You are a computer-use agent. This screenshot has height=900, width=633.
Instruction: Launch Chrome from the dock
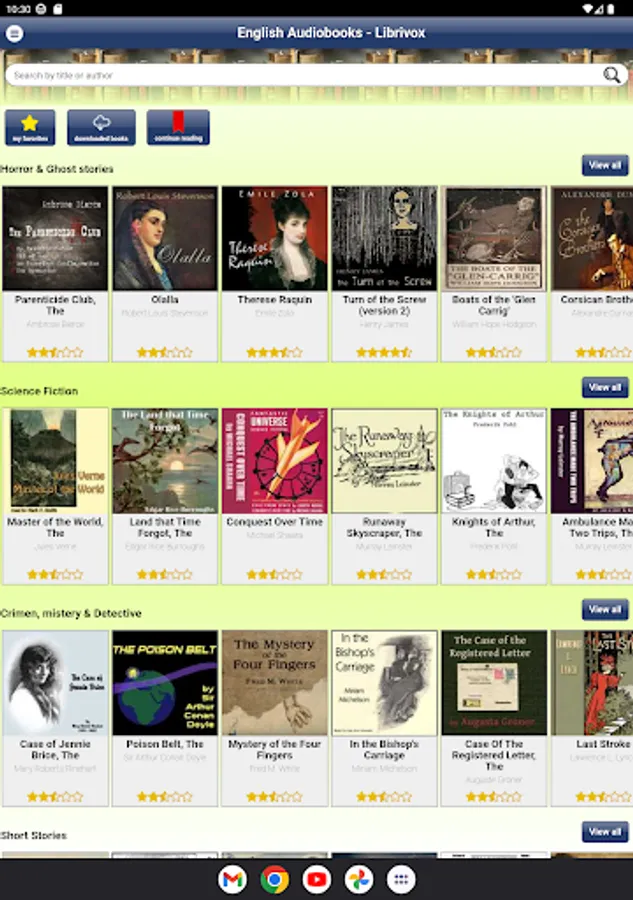coord(274,879)
